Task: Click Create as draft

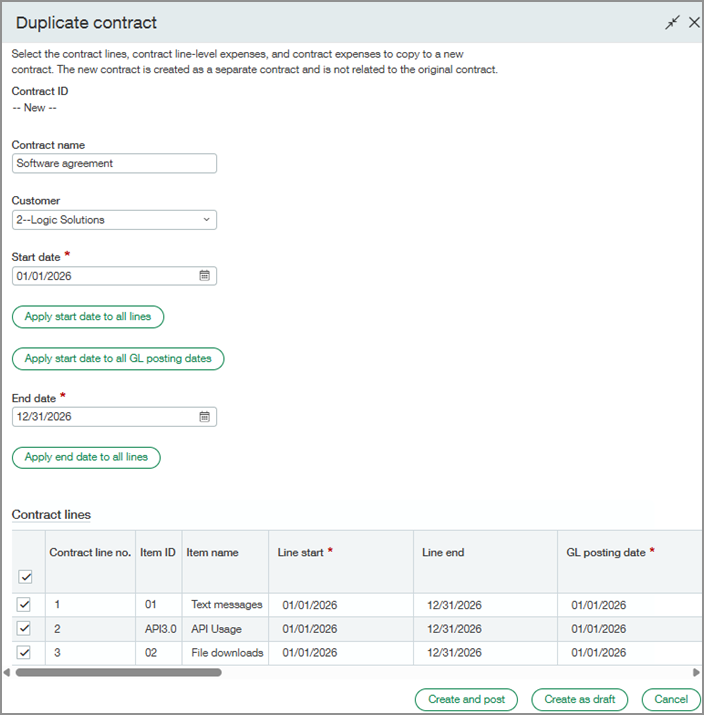Action: tap(580, 699)
